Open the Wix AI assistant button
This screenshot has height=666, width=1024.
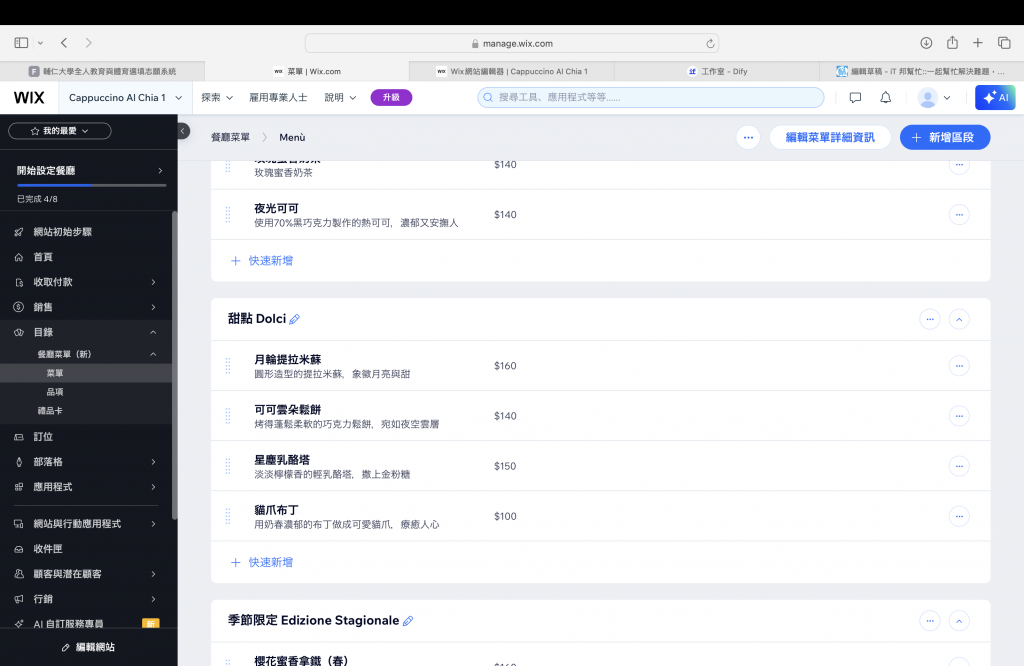tap(995, 97)
